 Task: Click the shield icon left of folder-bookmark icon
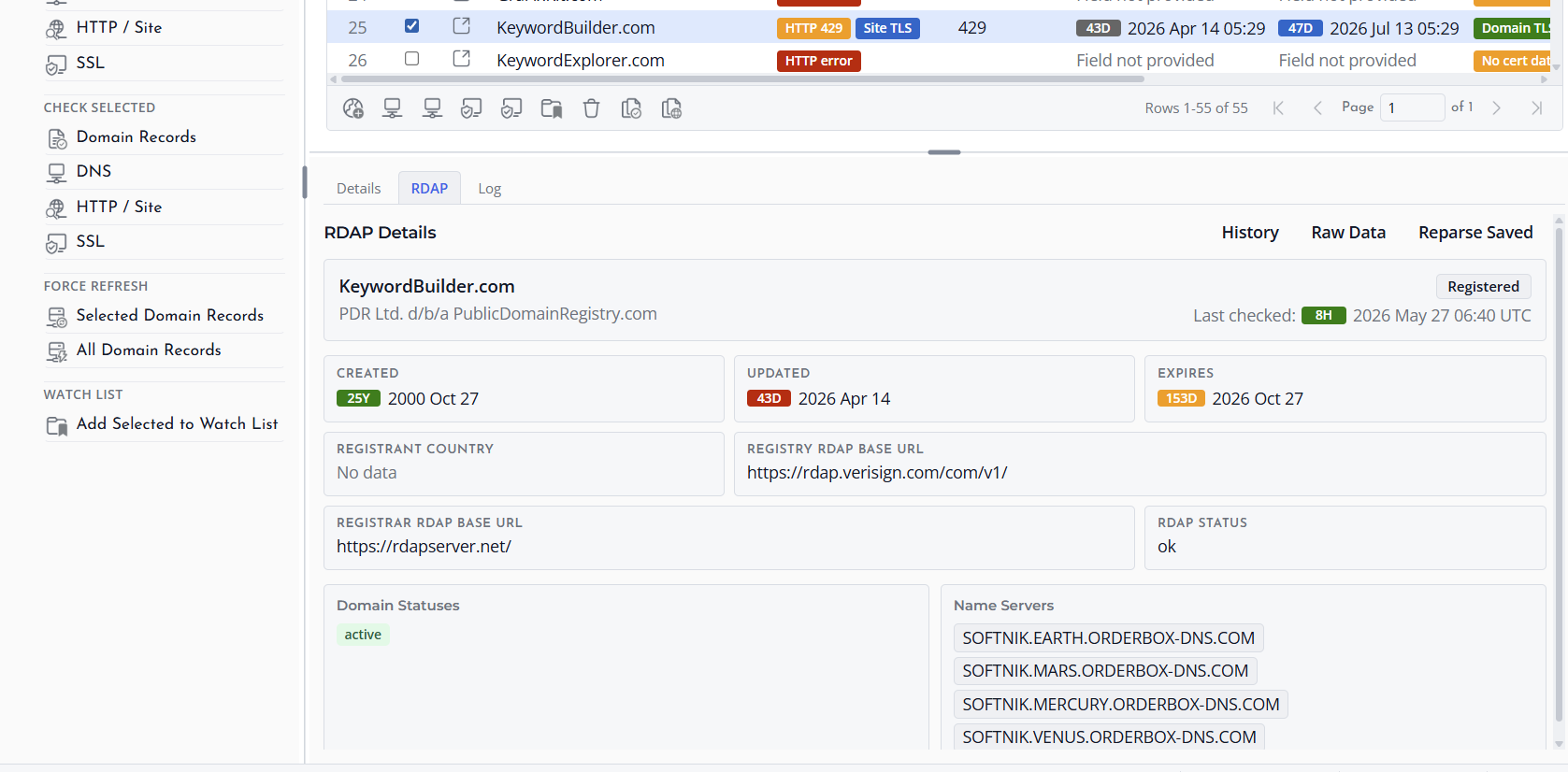point(511,108)
